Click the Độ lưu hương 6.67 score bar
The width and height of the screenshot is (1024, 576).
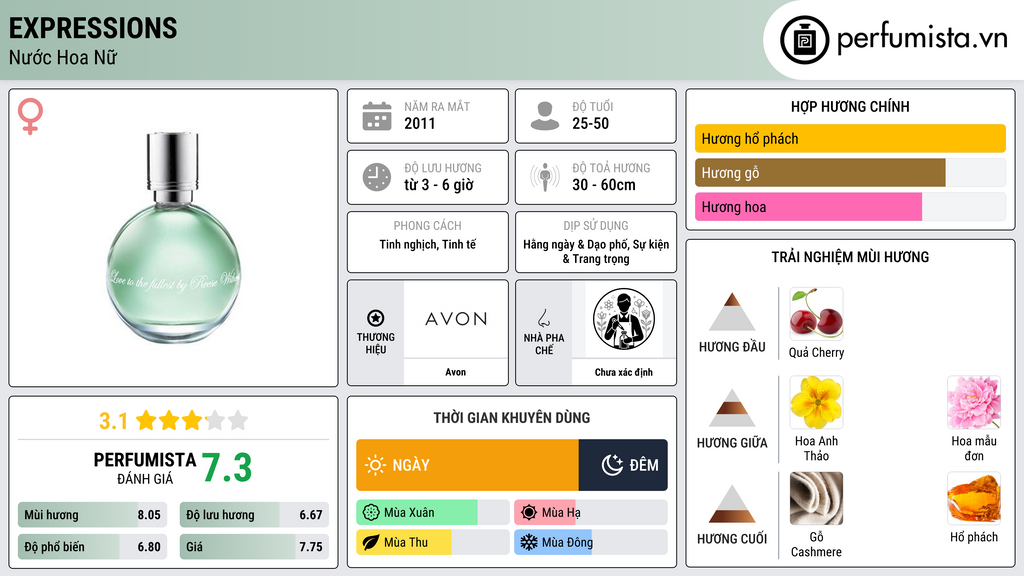(254, 515)
